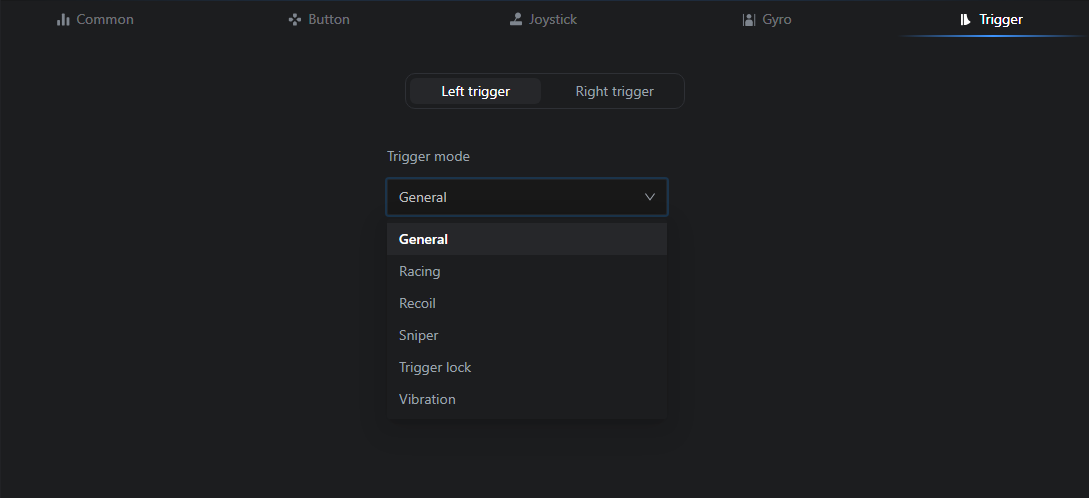Collapse the Trigger mode dropdown chevron

650,197
